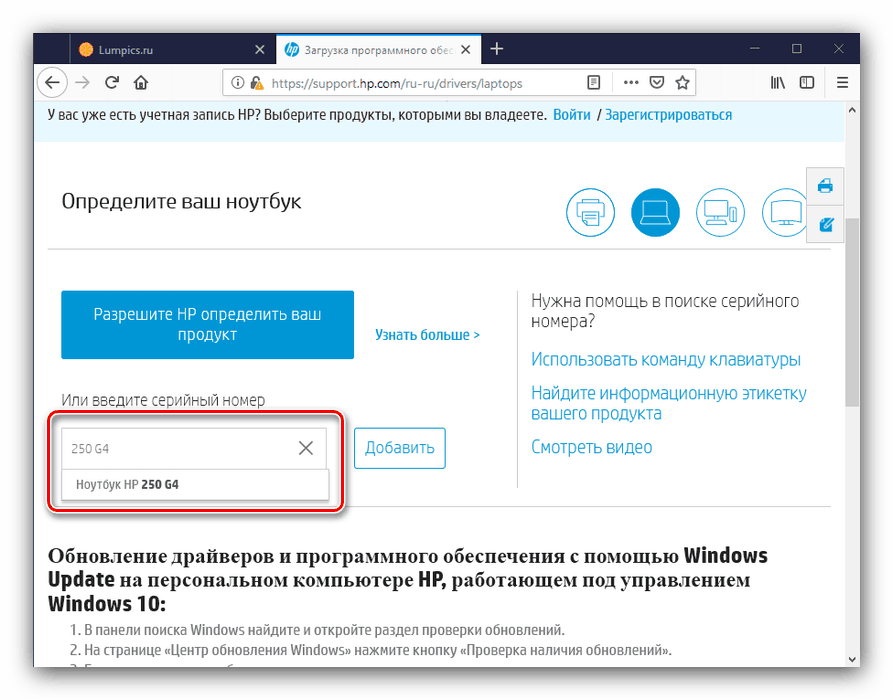
Task: Reload the page with the refresh icon
Action: pyautogui.click(x=112, y=83)
